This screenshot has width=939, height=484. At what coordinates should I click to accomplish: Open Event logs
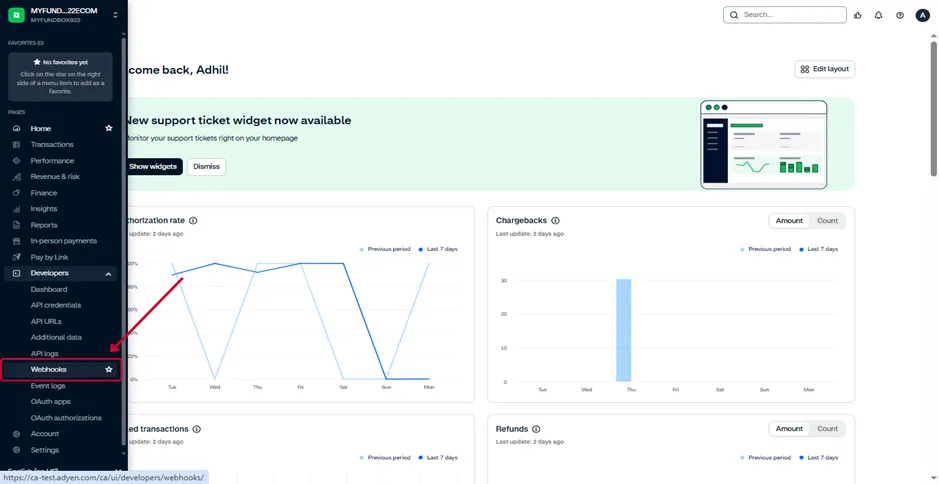tap(48, 386)
